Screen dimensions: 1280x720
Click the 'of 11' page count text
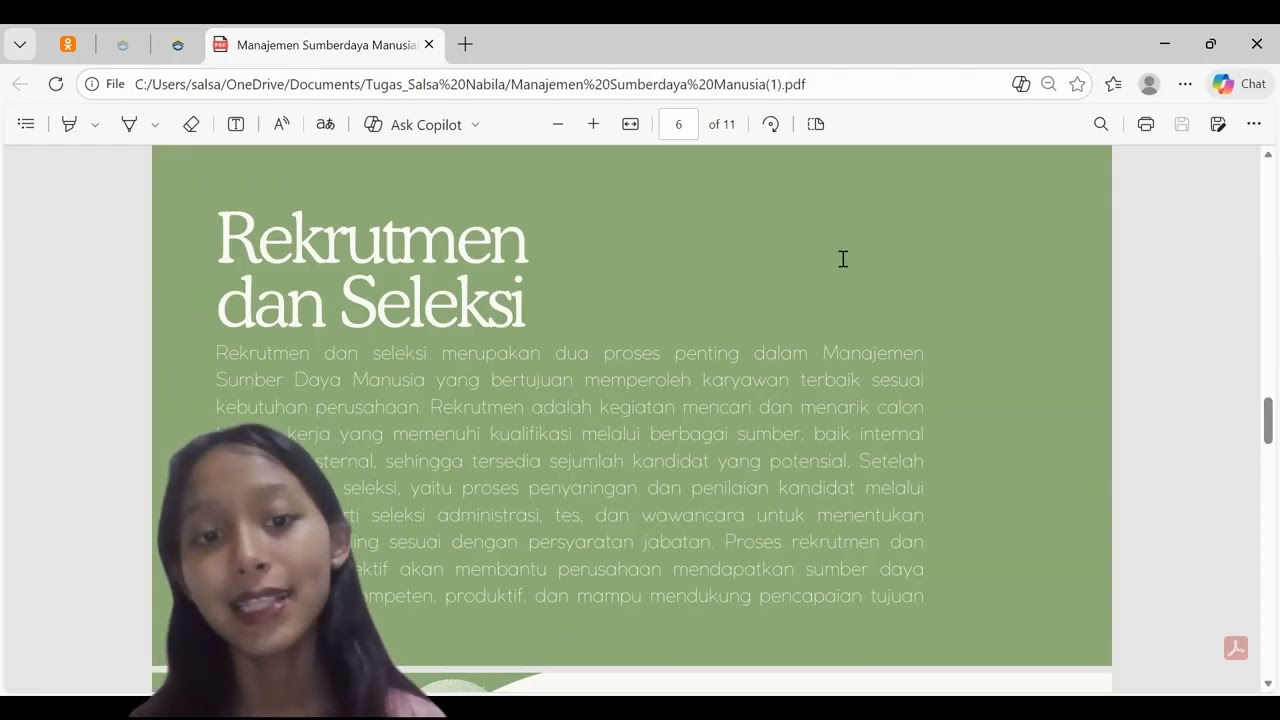point(722,124)
